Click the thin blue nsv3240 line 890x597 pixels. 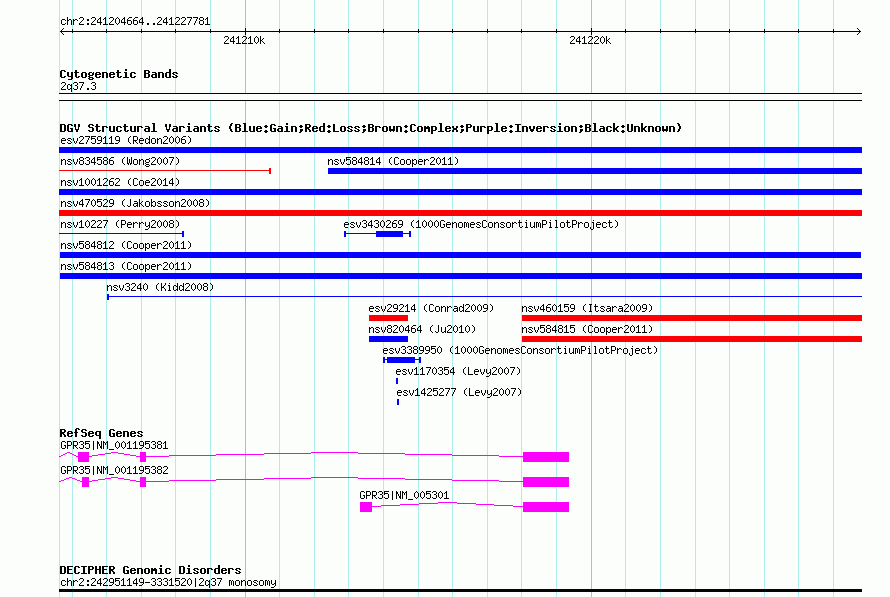click(x=484, y=296)
